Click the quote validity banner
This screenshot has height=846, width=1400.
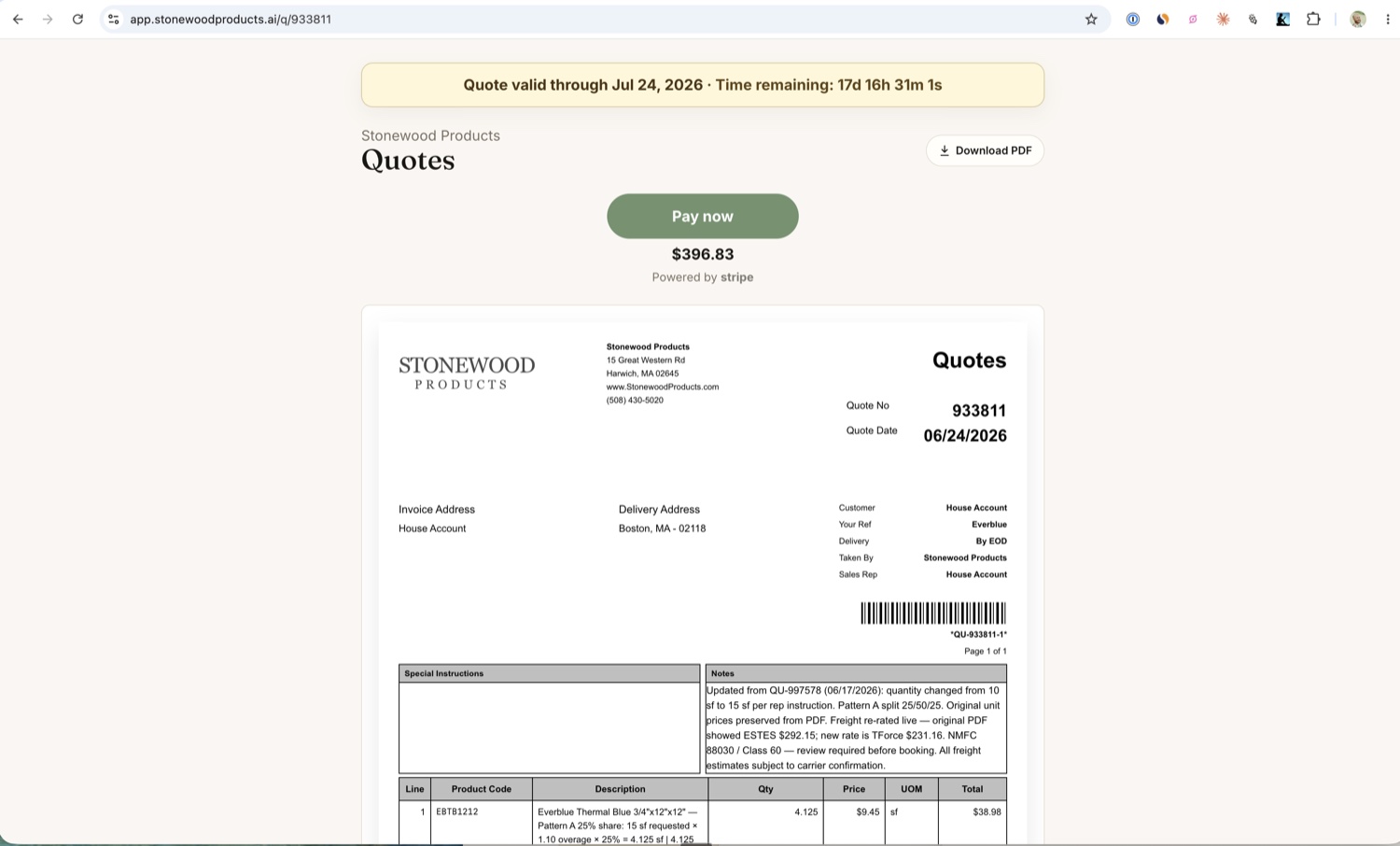click(703, 85)
